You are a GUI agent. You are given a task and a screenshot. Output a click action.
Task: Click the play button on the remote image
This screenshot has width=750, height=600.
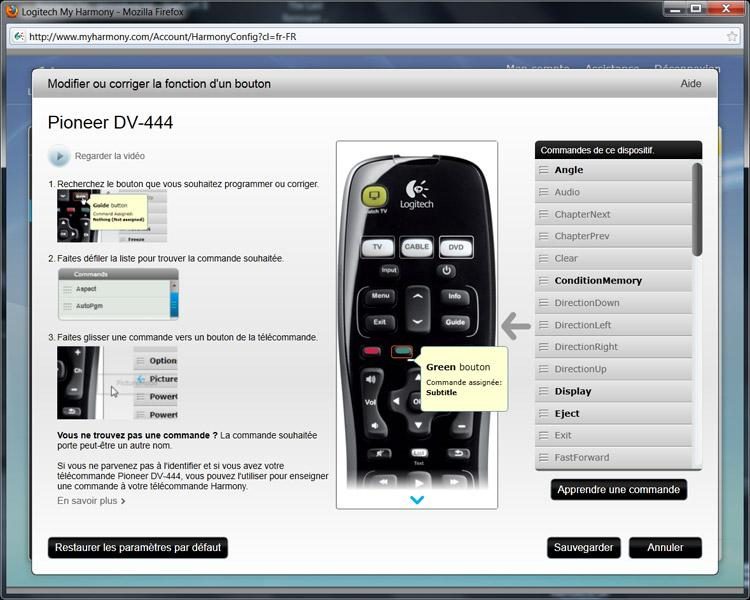click(x=419, y=482)
